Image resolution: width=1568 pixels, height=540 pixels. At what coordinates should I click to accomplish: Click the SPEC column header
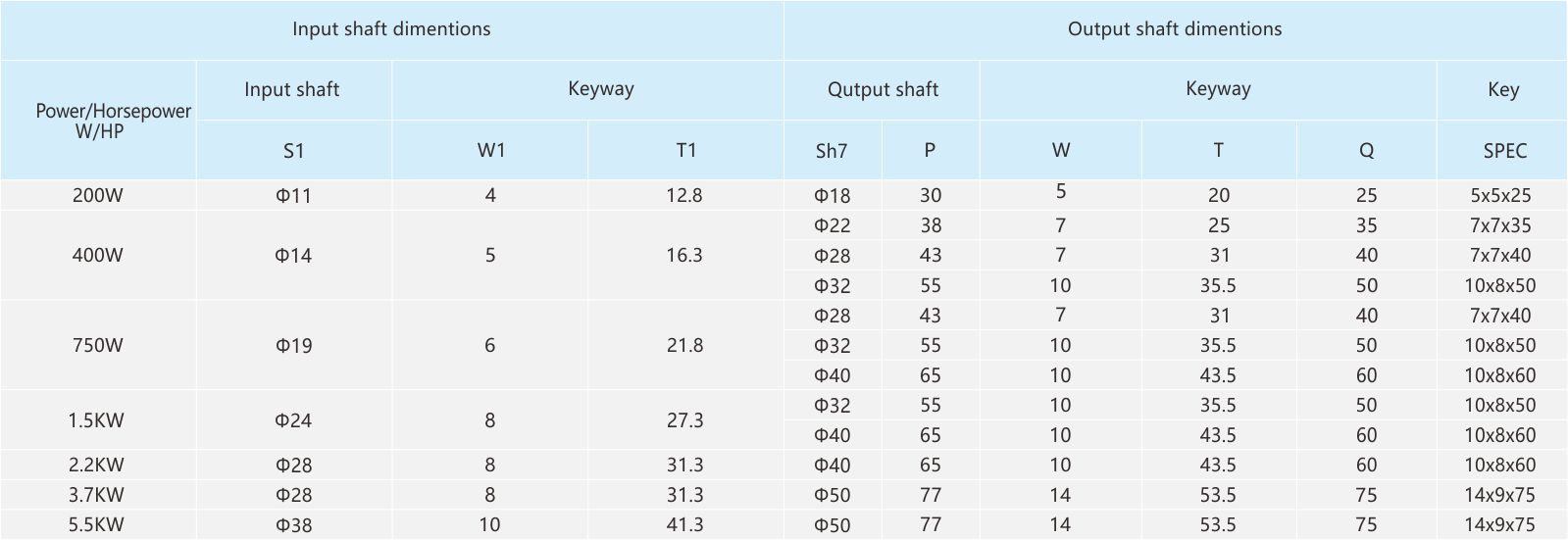pyautogui.click(x=1503, y=151)
